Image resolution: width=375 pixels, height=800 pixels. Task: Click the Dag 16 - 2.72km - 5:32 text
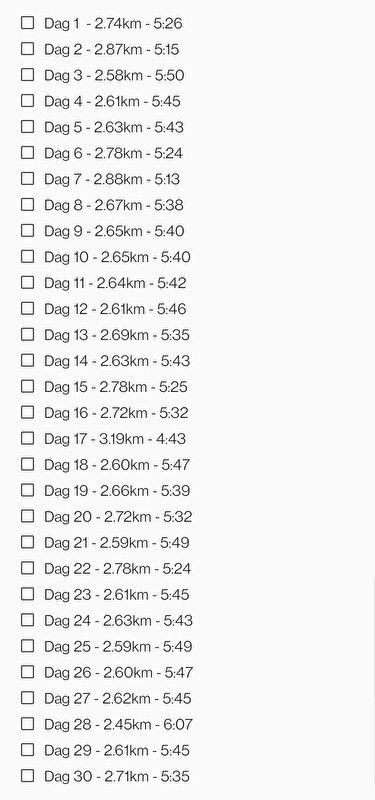(x=116, y=413)
